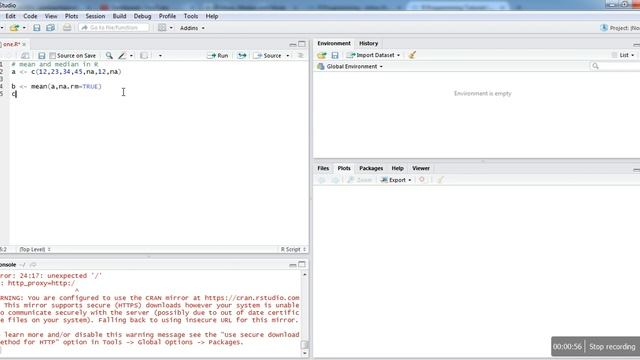
Task: Enable the Source on Save checkbox
Action: tap(53, 56)
